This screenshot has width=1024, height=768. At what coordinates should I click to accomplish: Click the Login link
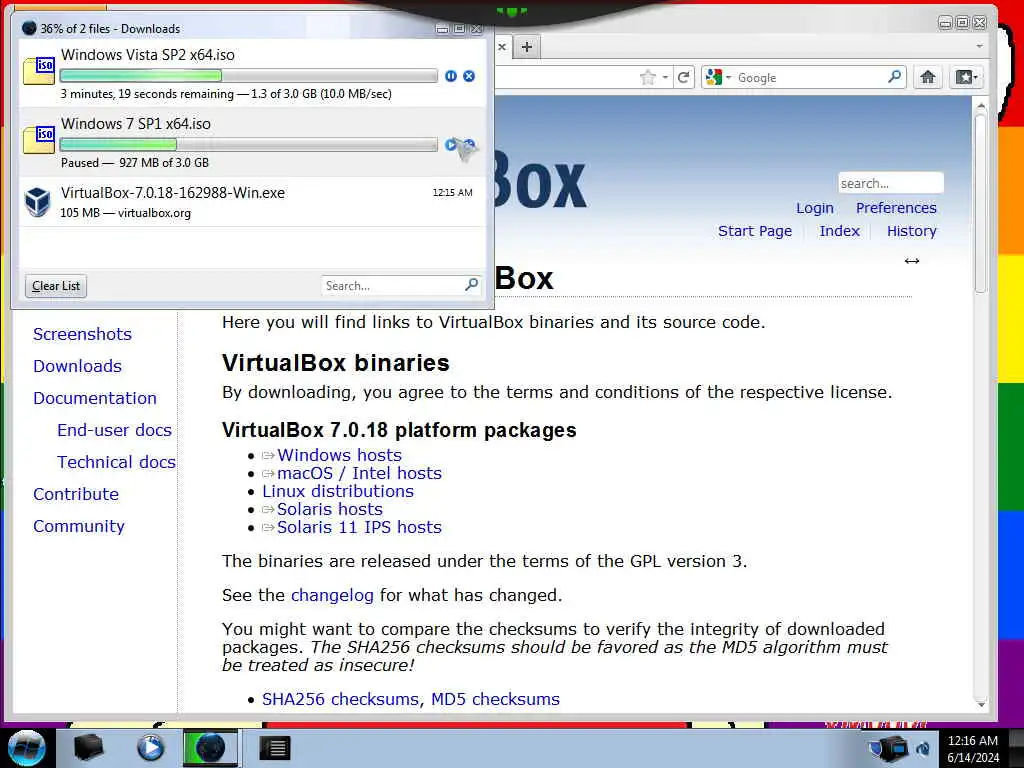[x=814, y=208]
